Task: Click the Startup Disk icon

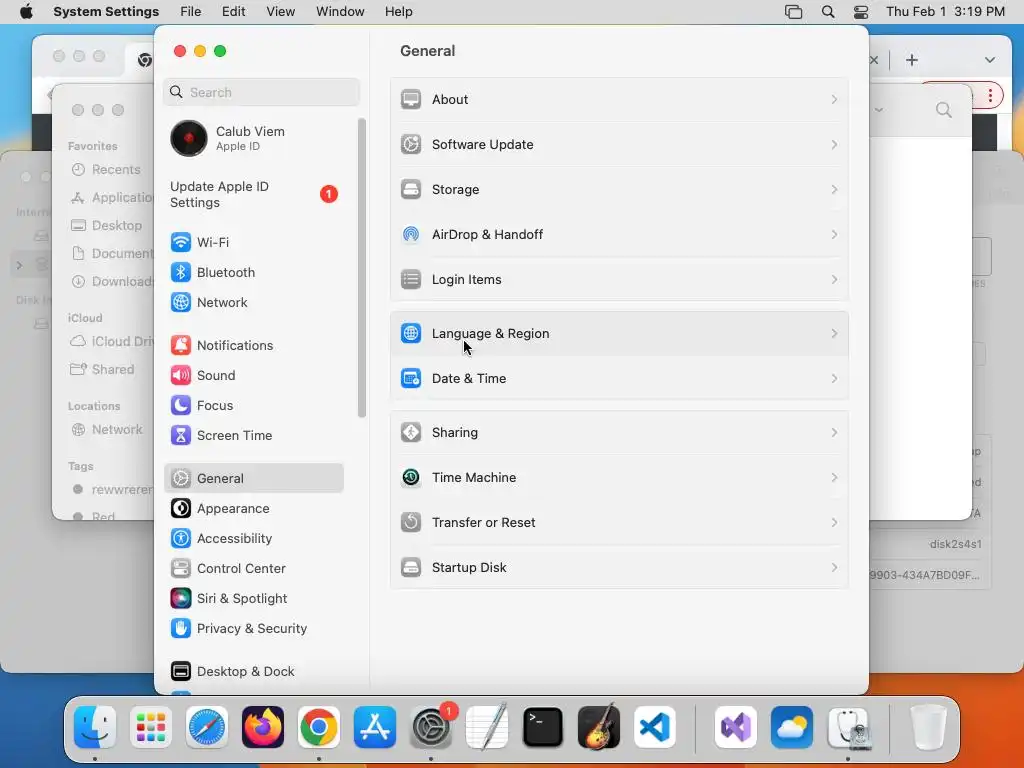Action: 411,568
